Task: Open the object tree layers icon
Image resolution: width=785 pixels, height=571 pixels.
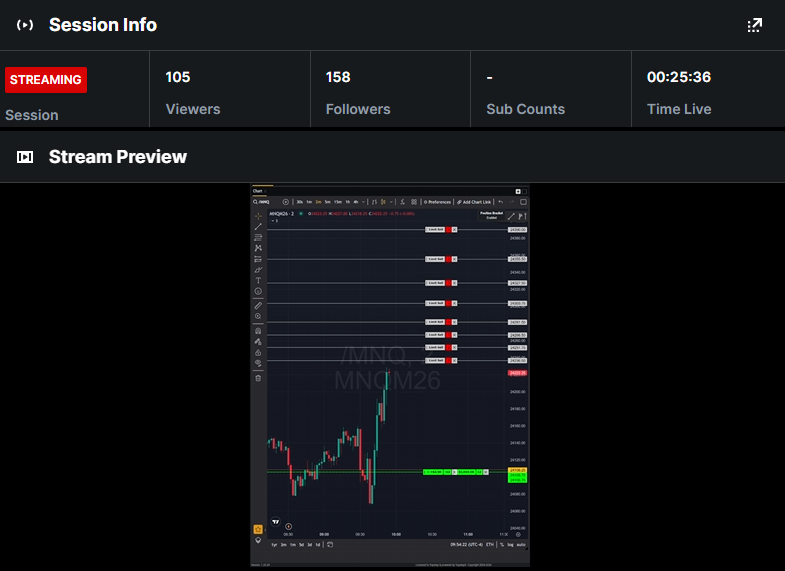Action: (258, 540)
